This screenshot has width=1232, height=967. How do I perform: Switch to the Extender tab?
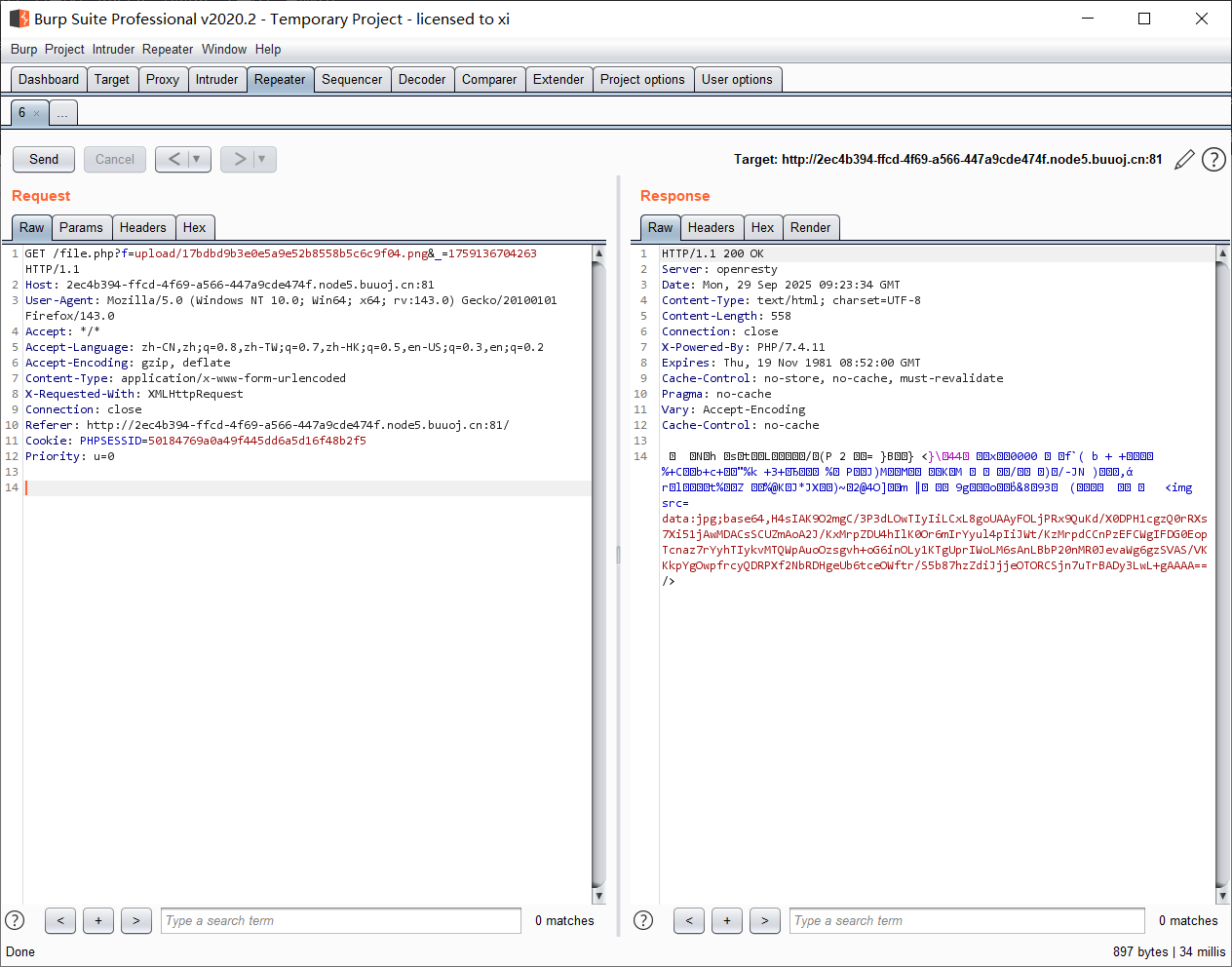click(558, 80)
